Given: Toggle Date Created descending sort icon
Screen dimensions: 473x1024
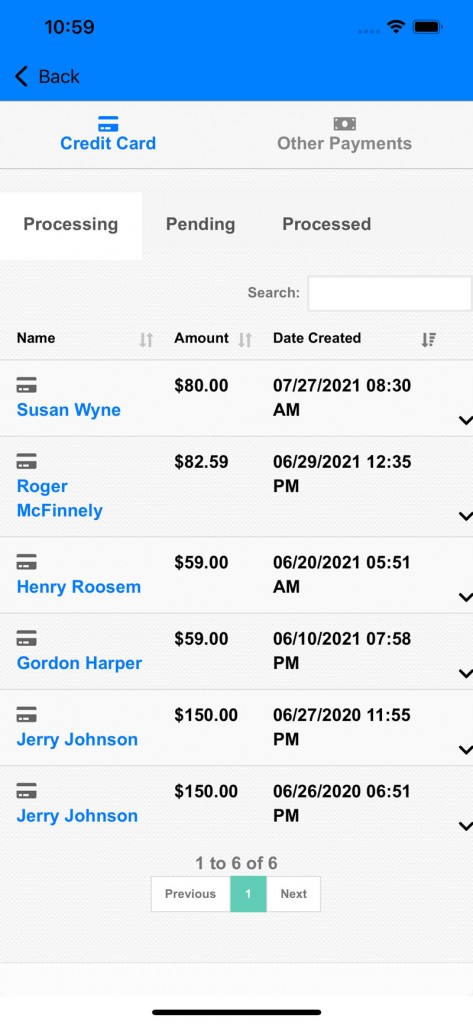Looking at the screenshot, I should [429, 339].
